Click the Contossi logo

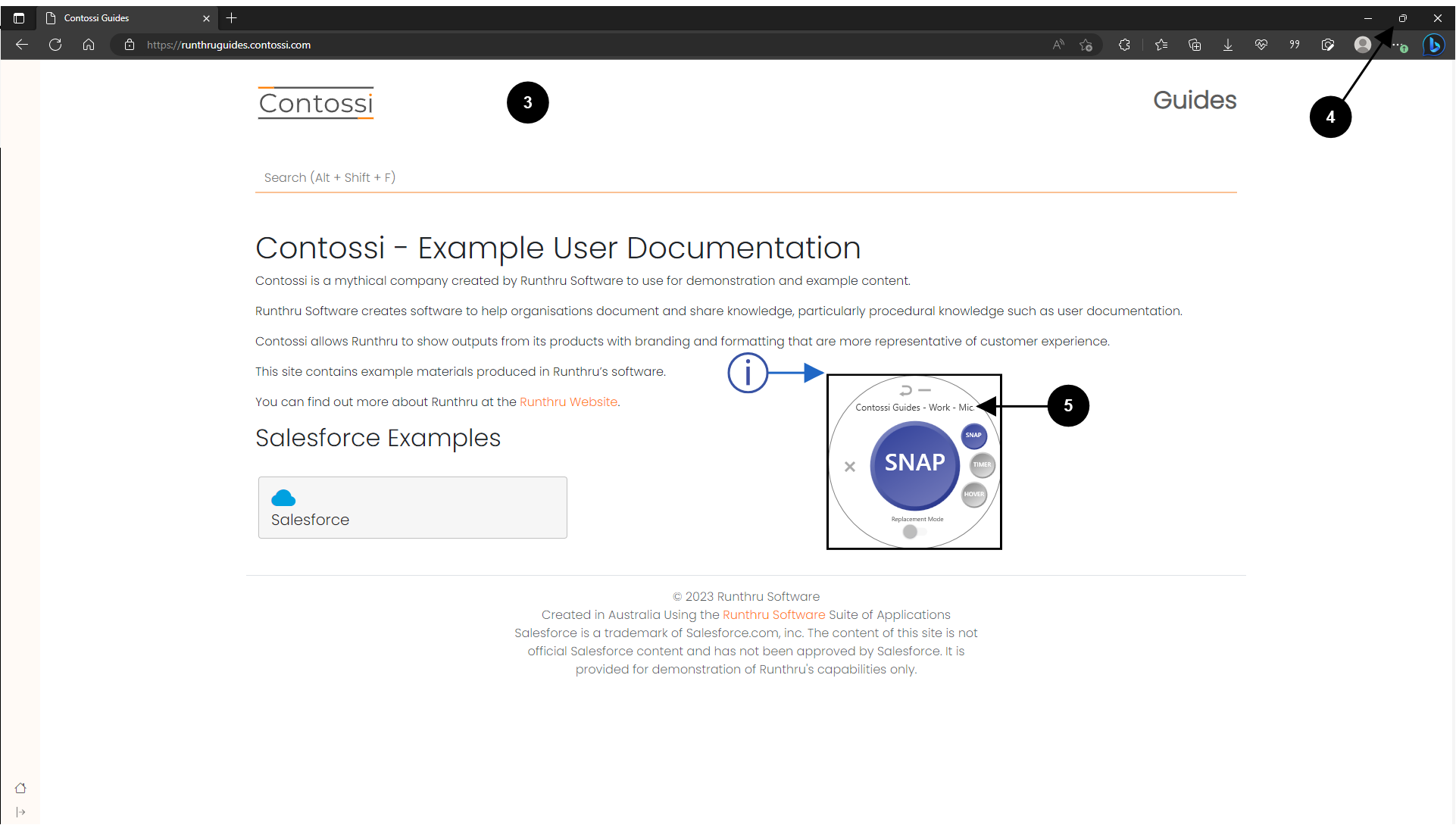click(x=316, y=103)
